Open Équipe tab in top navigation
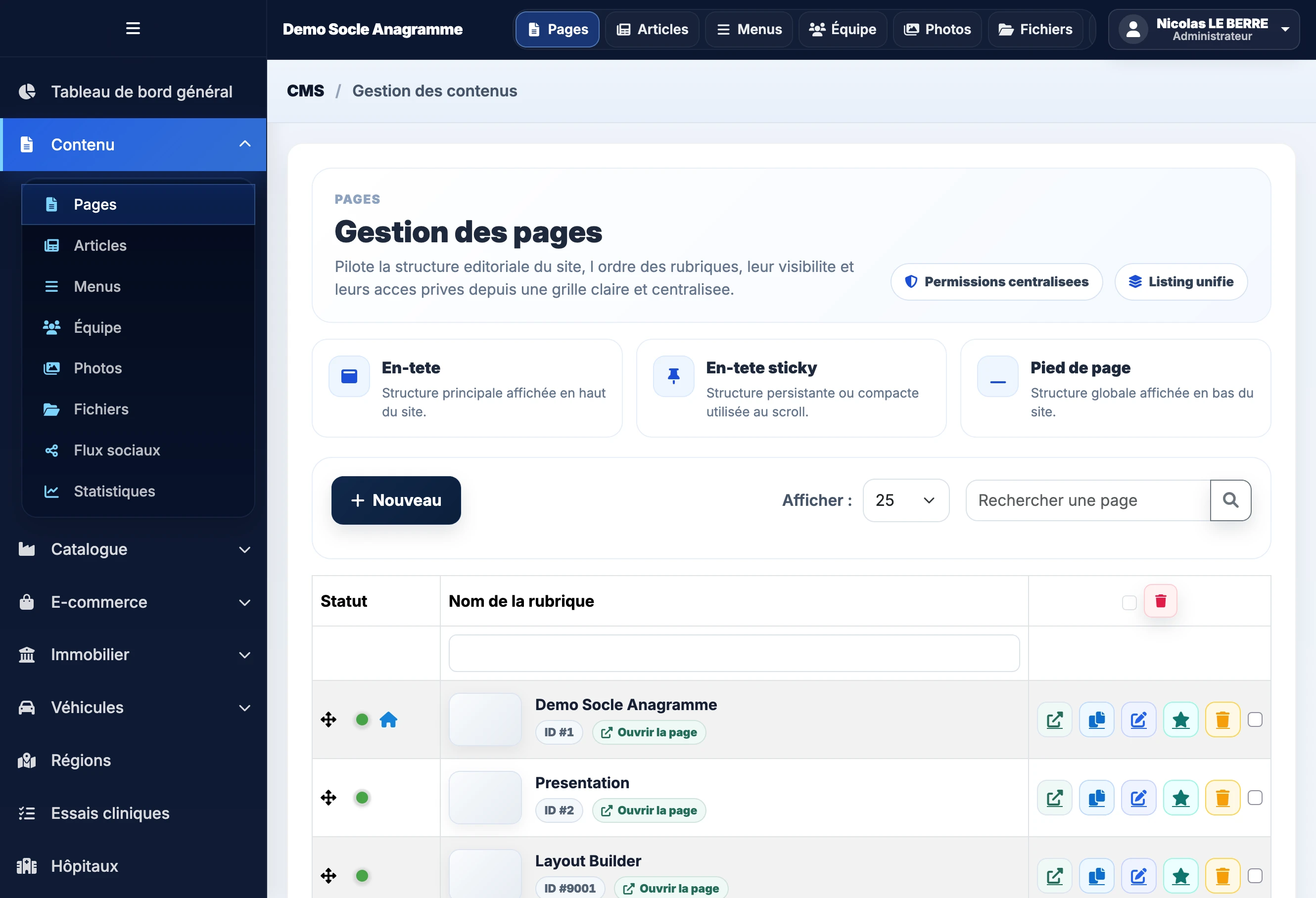This screenshot has width=1316, height=898. (x=843, y=30)
